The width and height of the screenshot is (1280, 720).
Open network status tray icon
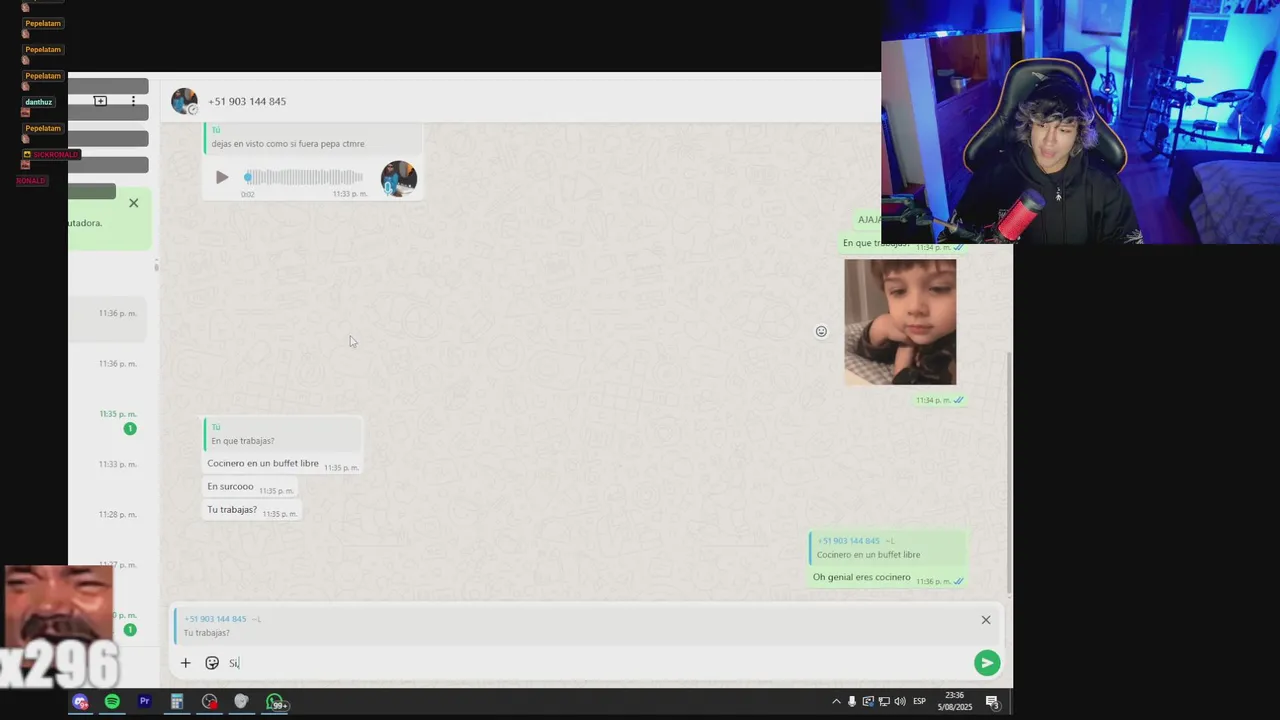[884, 702]
